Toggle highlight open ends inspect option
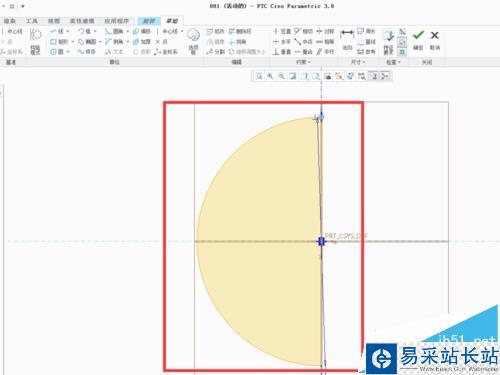 tap(403, 42)
